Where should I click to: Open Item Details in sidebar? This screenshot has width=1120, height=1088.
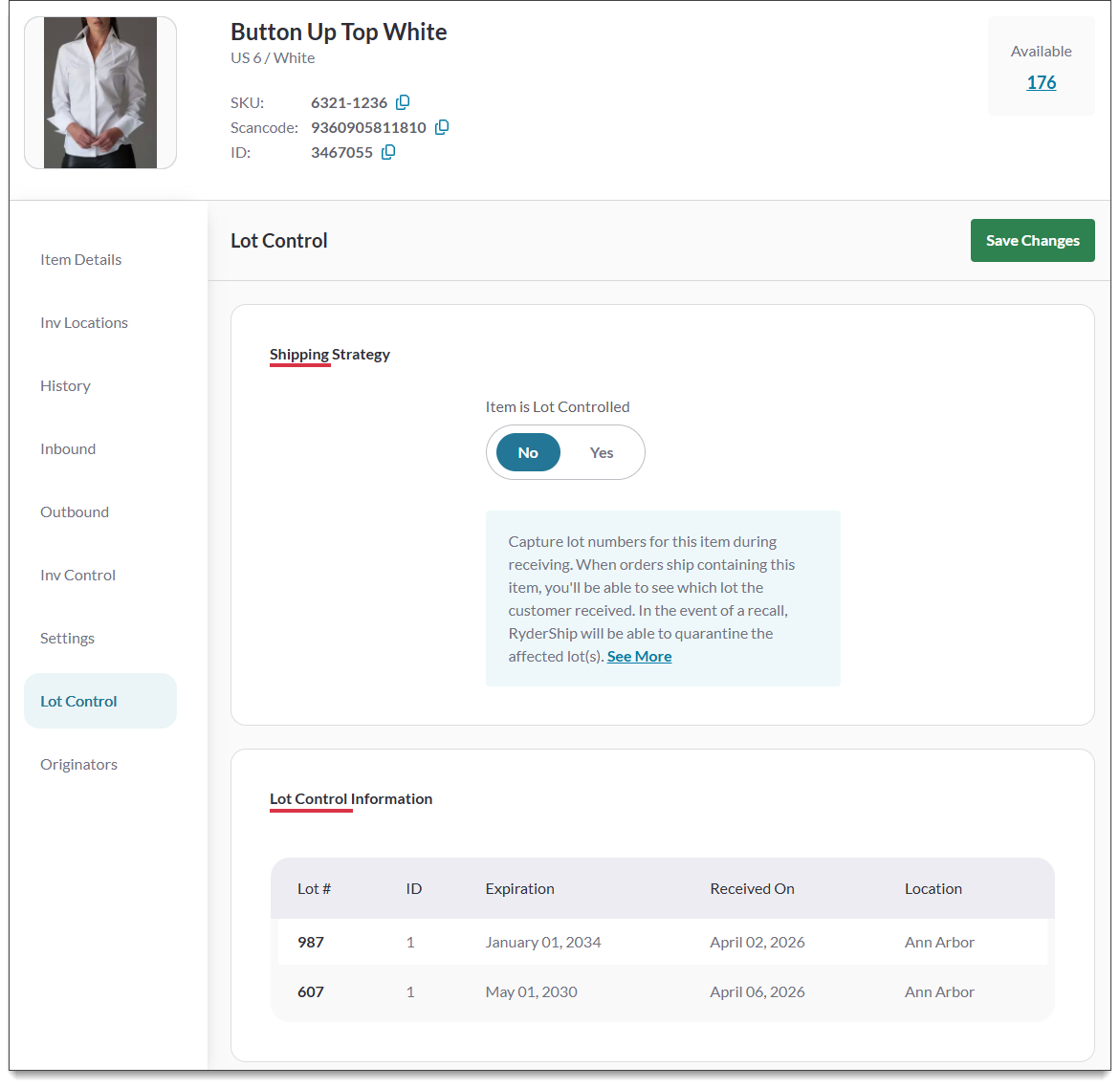(81, 259)
